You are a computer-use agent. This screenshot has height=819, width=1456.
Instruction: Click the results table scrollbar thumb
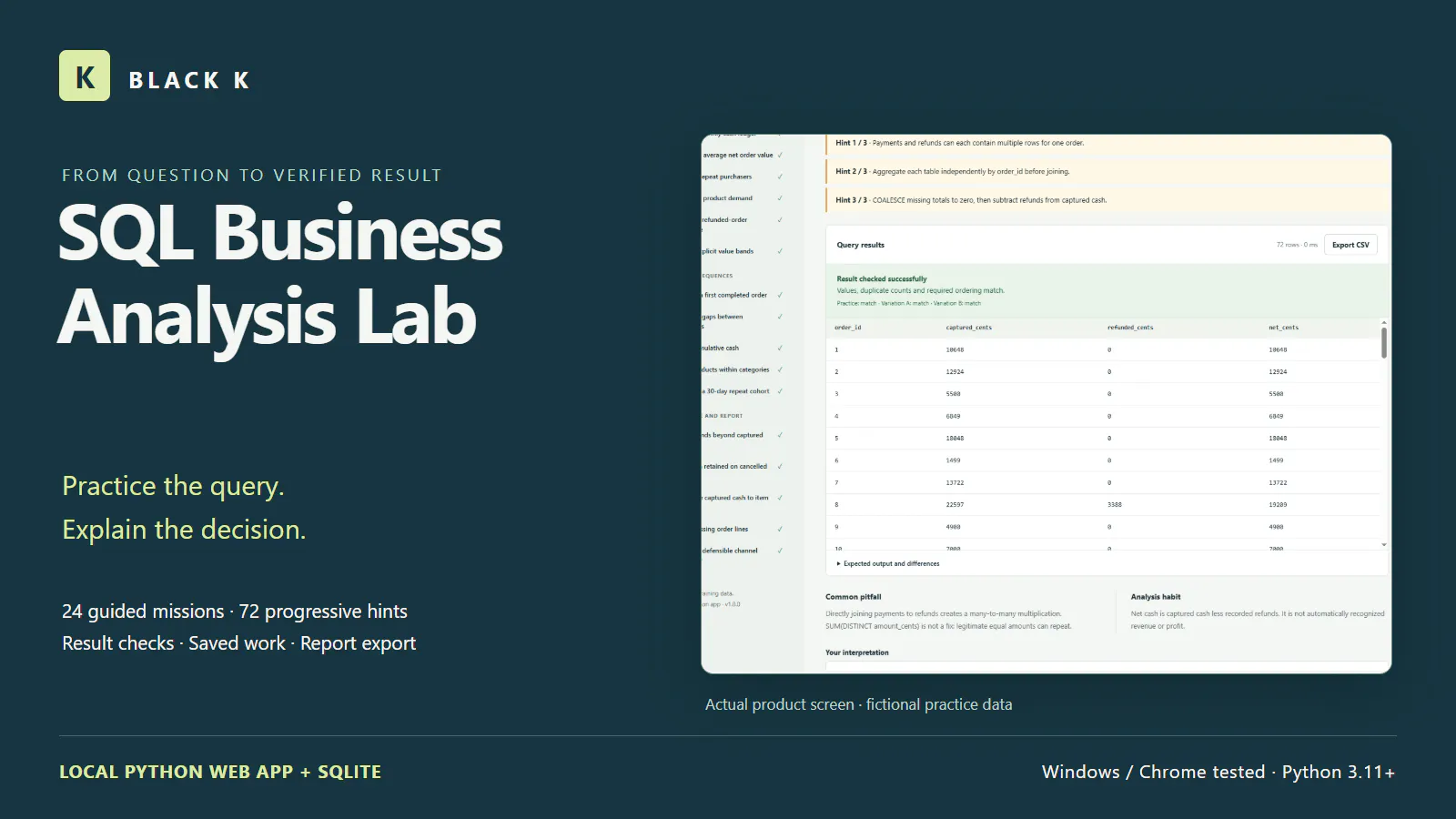coord(1384,343)
